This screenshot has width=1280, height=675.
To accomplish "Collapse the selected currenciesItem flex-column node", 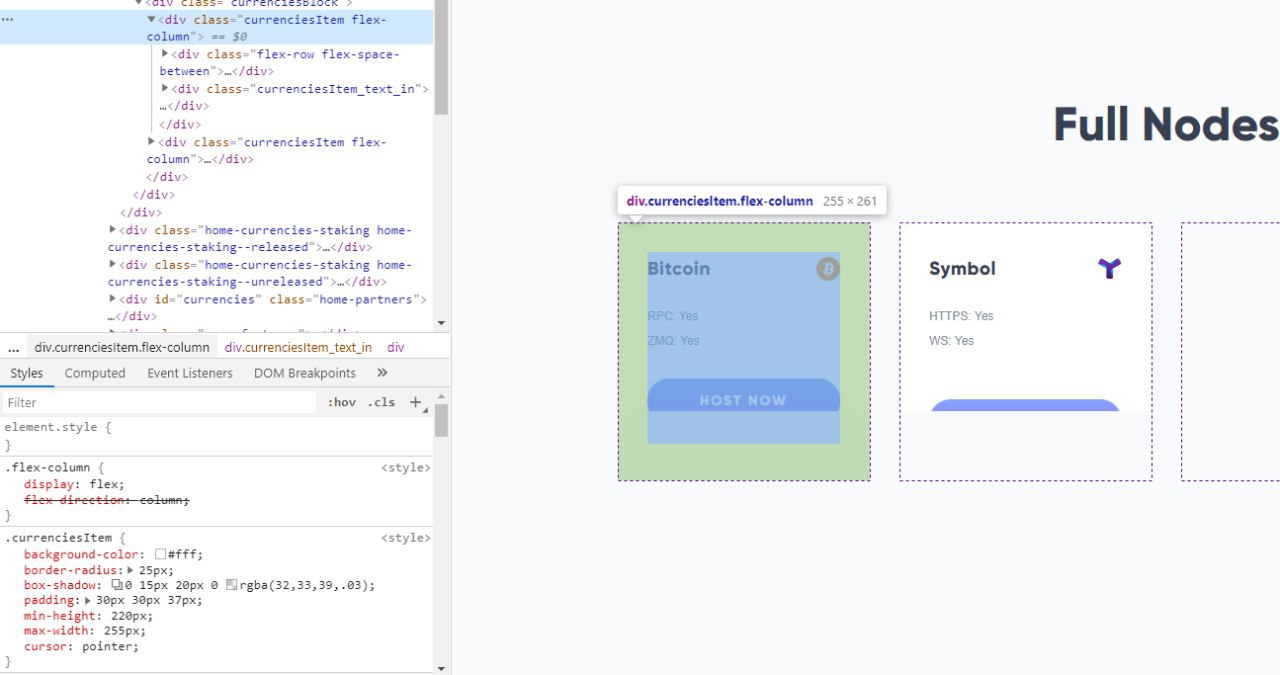I will 152,20.
